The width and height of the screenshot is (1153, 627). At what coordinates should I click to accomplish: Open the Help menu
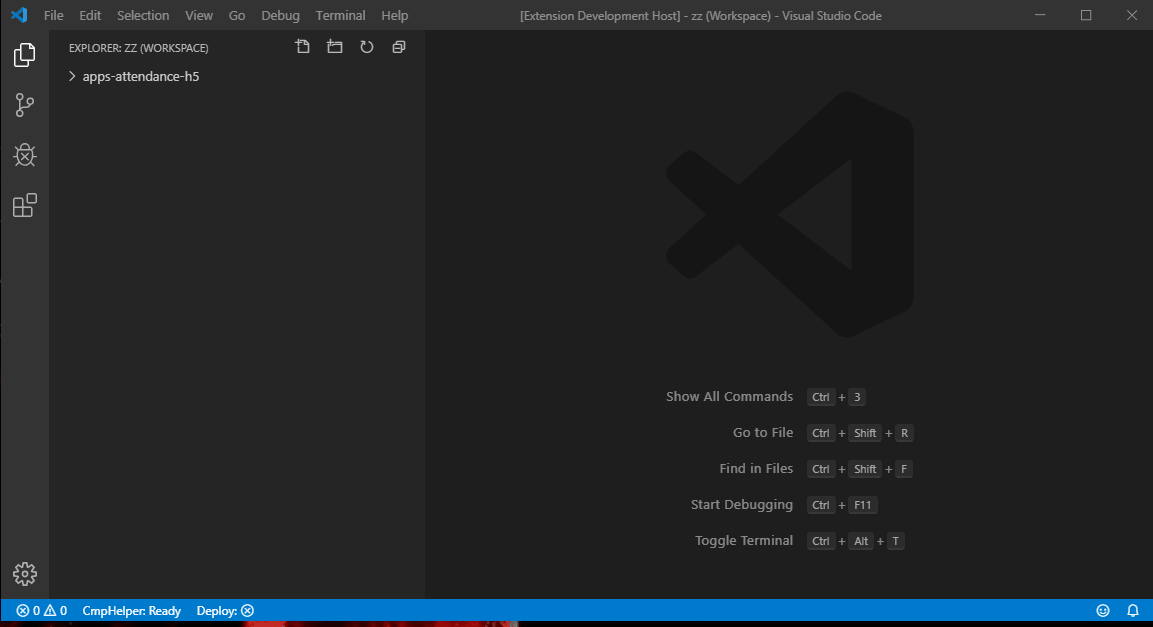(394, 15)
